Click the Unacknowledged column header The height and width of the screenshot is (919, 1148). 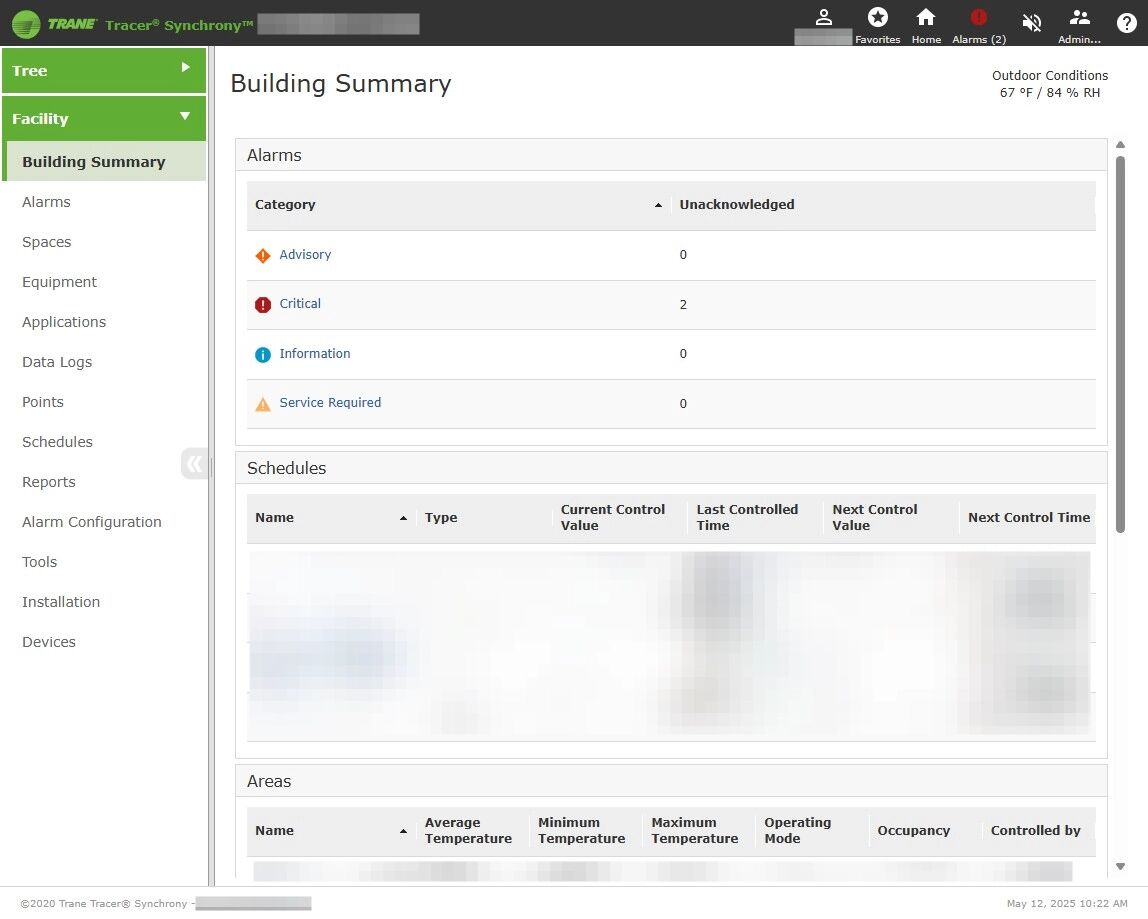click(x=737, y=204)
